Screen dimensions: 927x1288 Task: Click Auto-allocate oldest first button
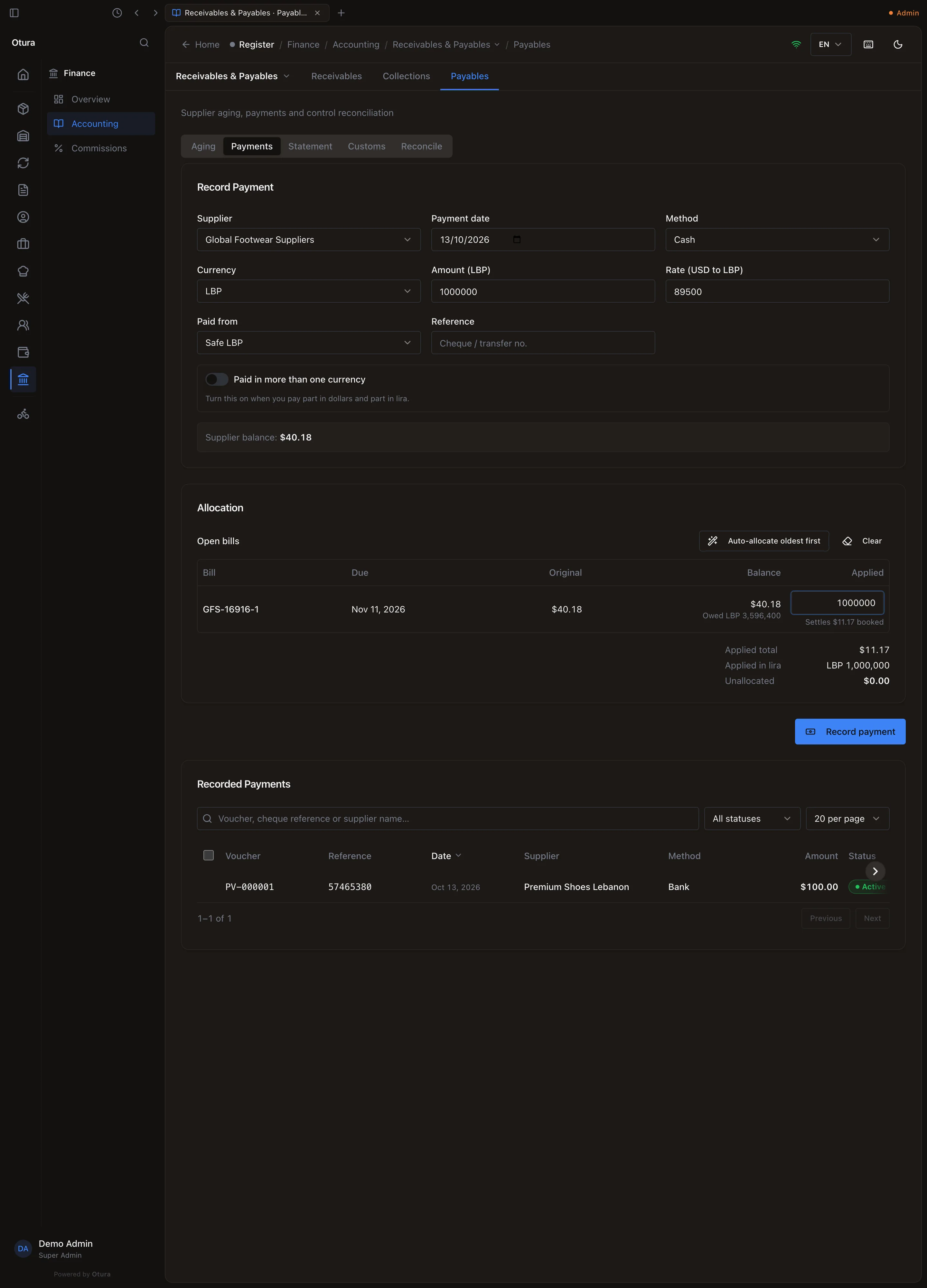pos(763,541)
